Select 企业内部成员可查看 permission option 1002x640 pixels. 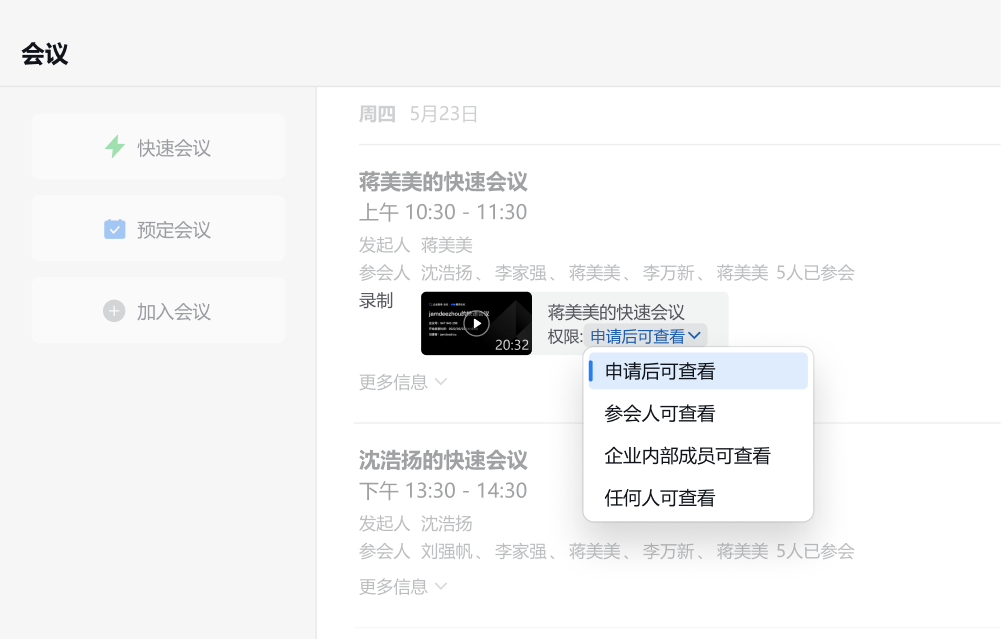coord(687,456)
